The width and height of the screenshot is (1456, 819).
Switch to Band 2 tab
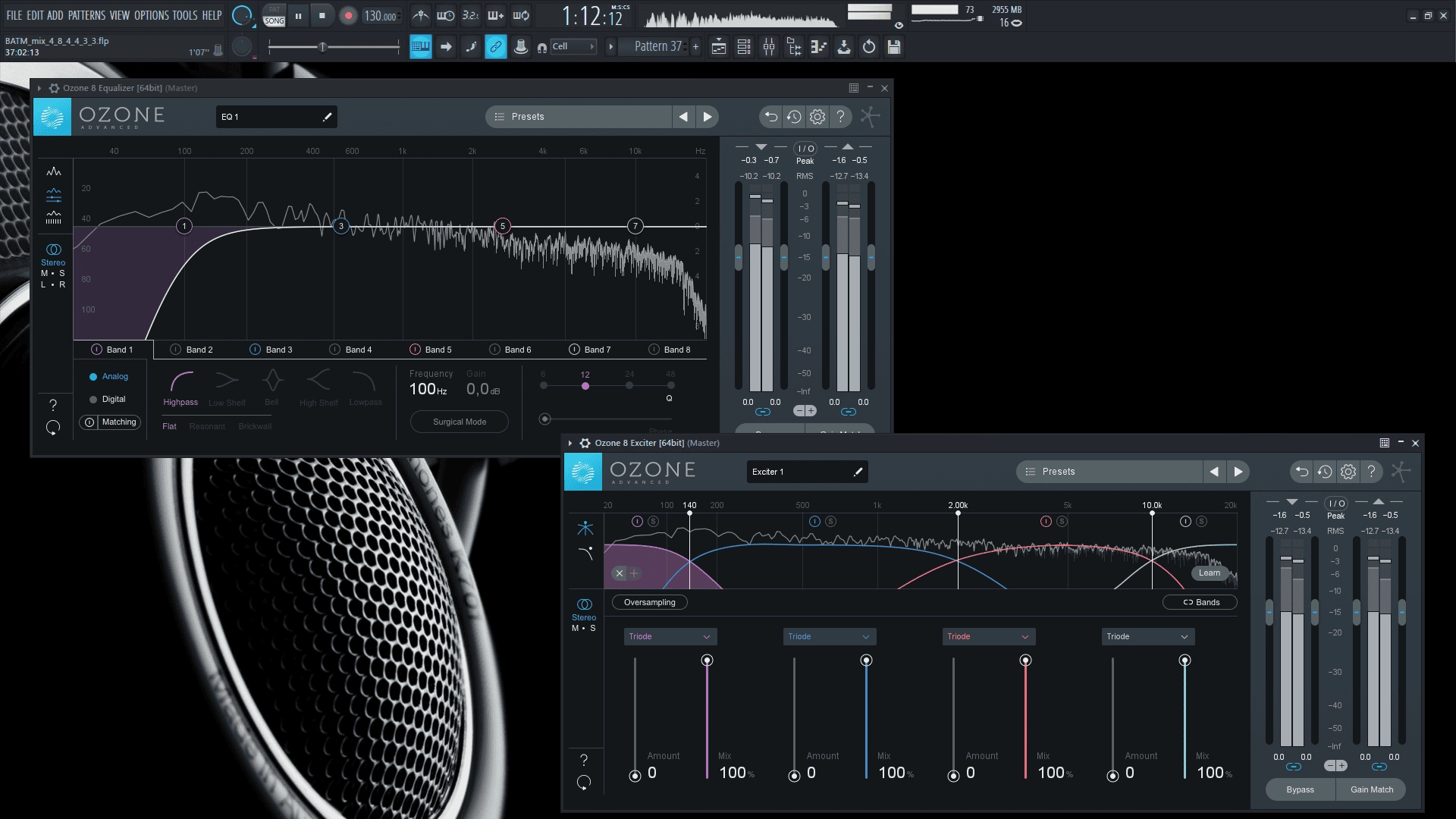pyautogui.click(x=192, y=350)
